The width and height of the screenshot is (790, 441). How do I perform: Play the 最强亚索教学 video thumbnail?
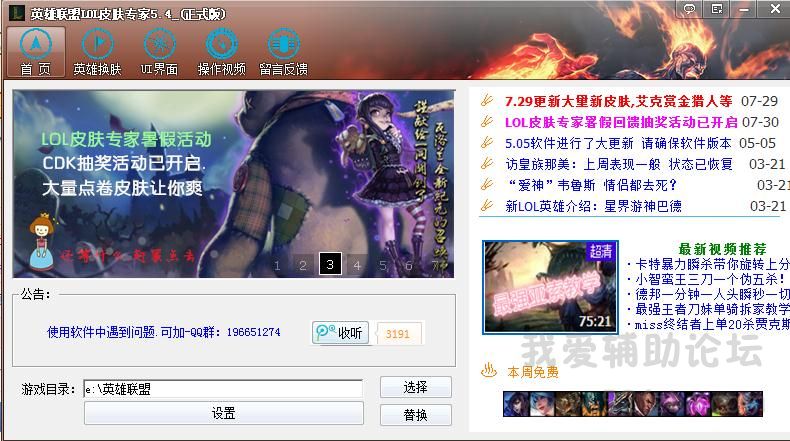point(550,287)
